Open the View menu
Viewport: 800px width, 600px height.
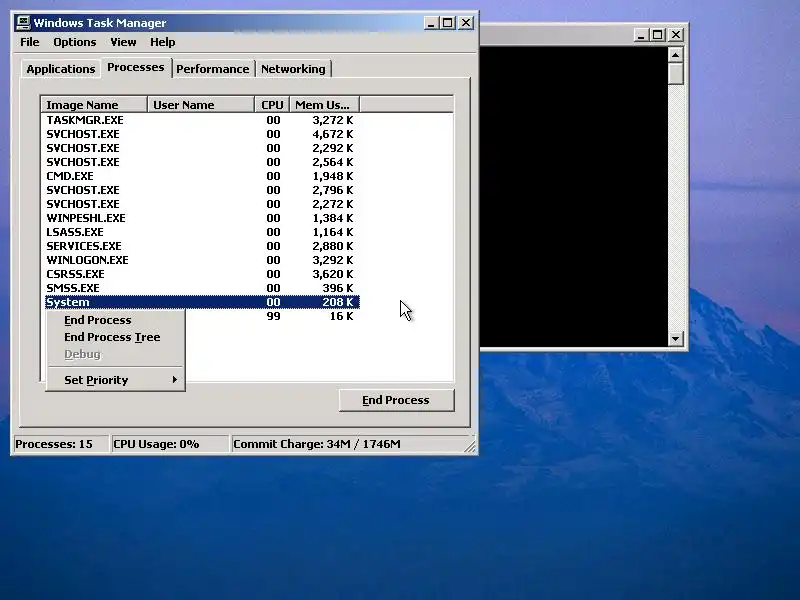point(123,42)
